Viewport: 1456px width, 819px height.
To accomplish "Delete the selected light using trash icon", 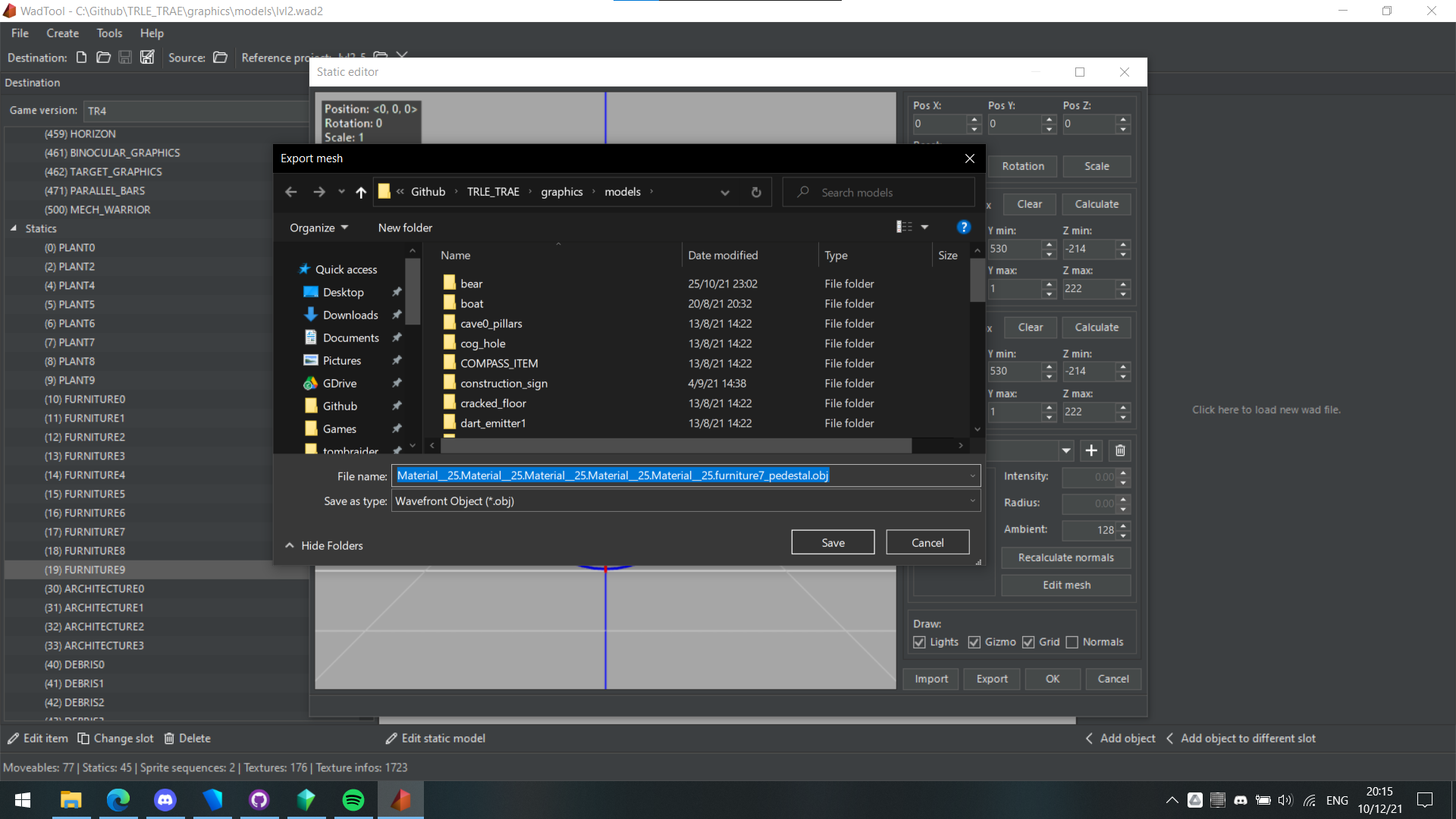I will pos(1120,450).
